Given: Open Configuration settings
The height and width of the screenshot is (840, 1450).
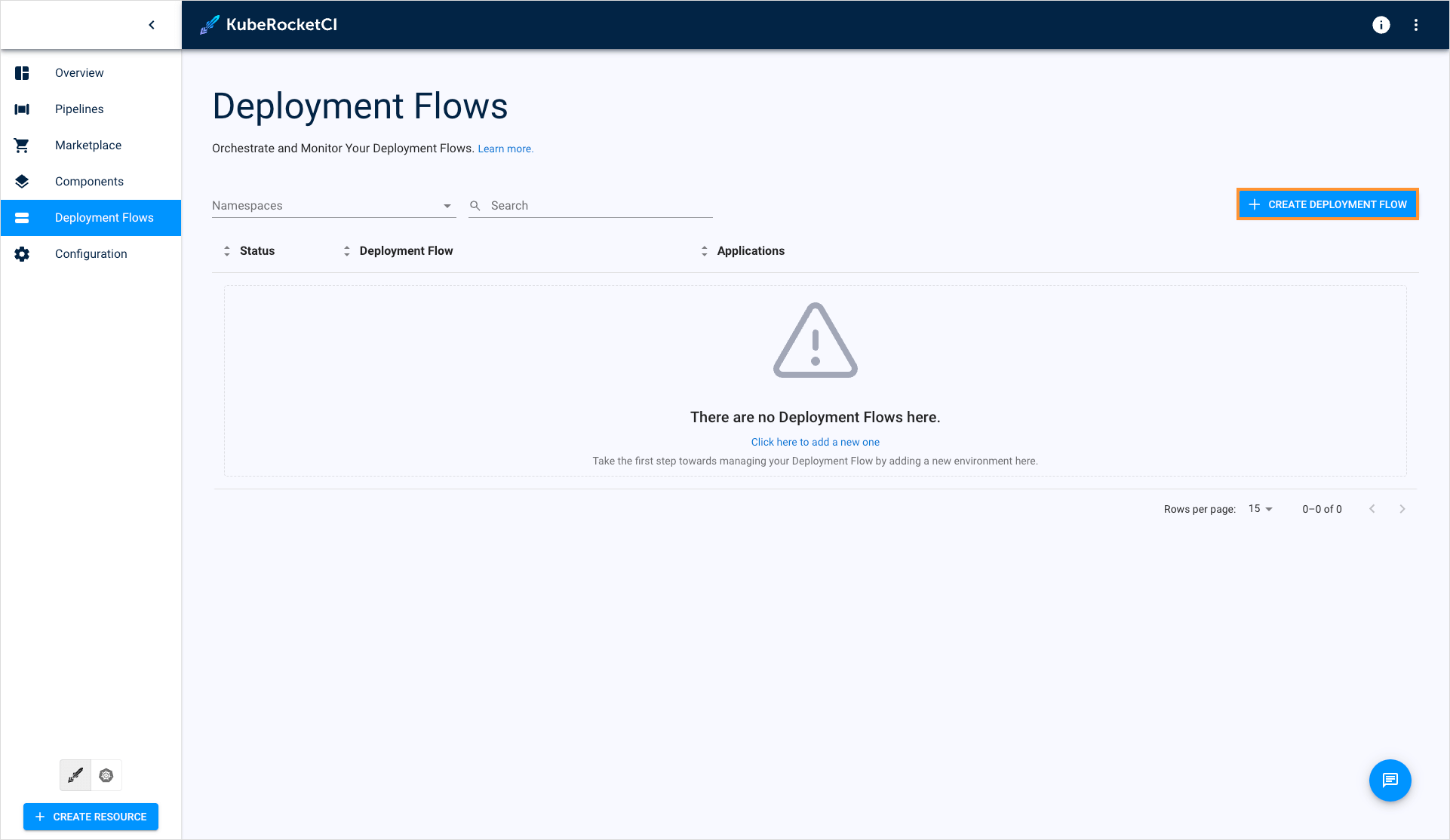Looking at the screenshot, I should coord(90,253).
